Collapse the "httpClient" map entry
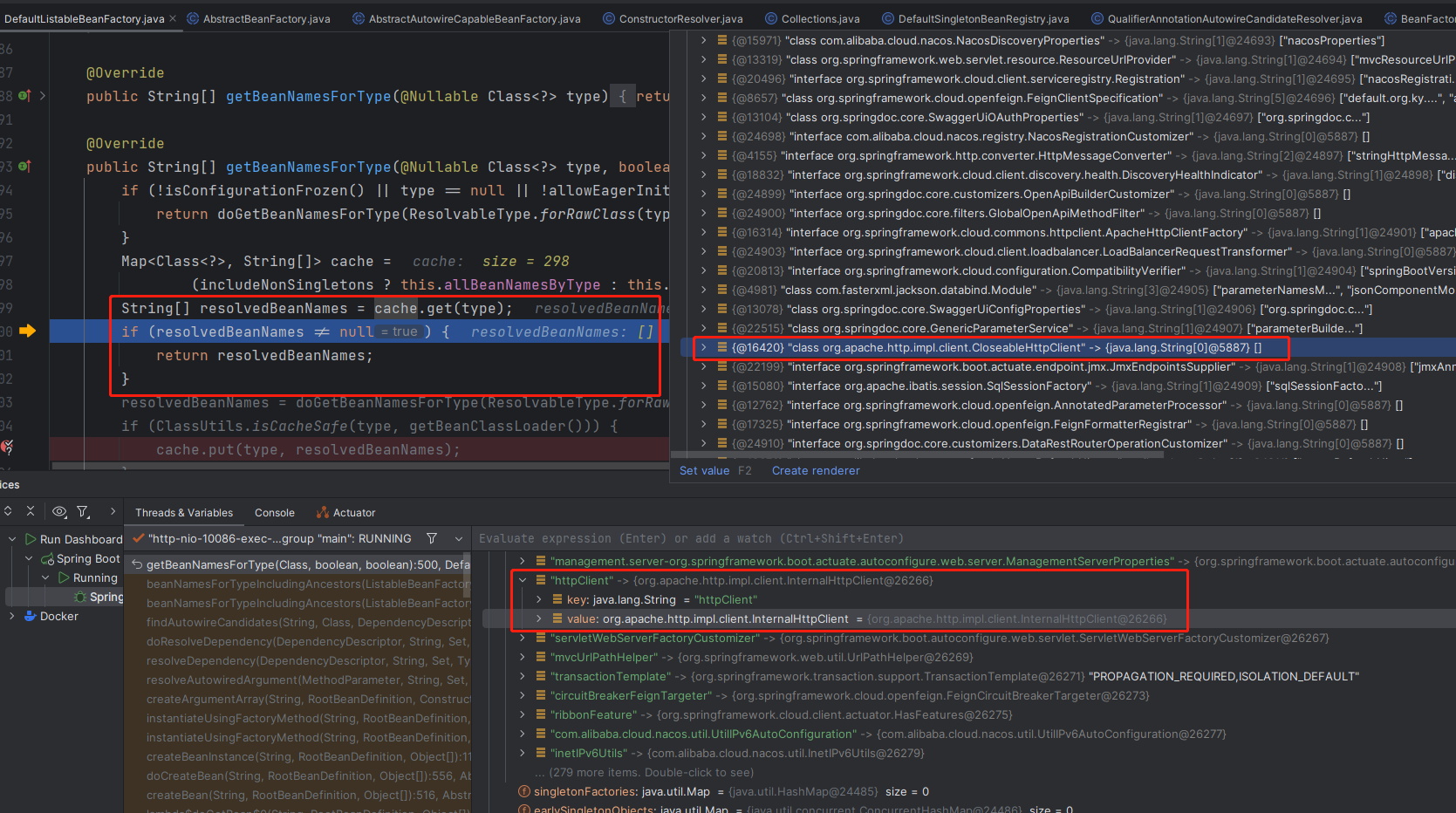This screenshot has height=813, width=1456. click(x=523, y=580)
